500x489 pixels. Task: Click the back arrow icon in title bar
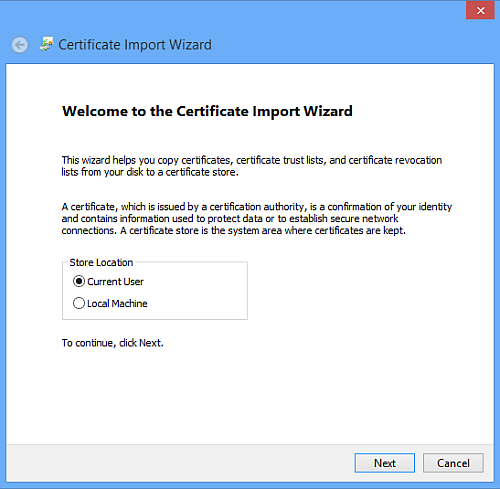20,45
